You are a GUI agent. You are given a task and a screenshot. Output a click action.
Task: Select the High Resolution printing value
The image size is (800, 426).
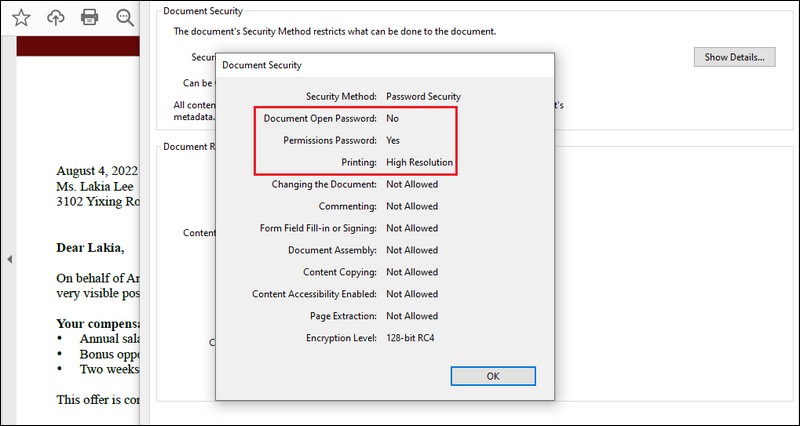click(419, 162)
